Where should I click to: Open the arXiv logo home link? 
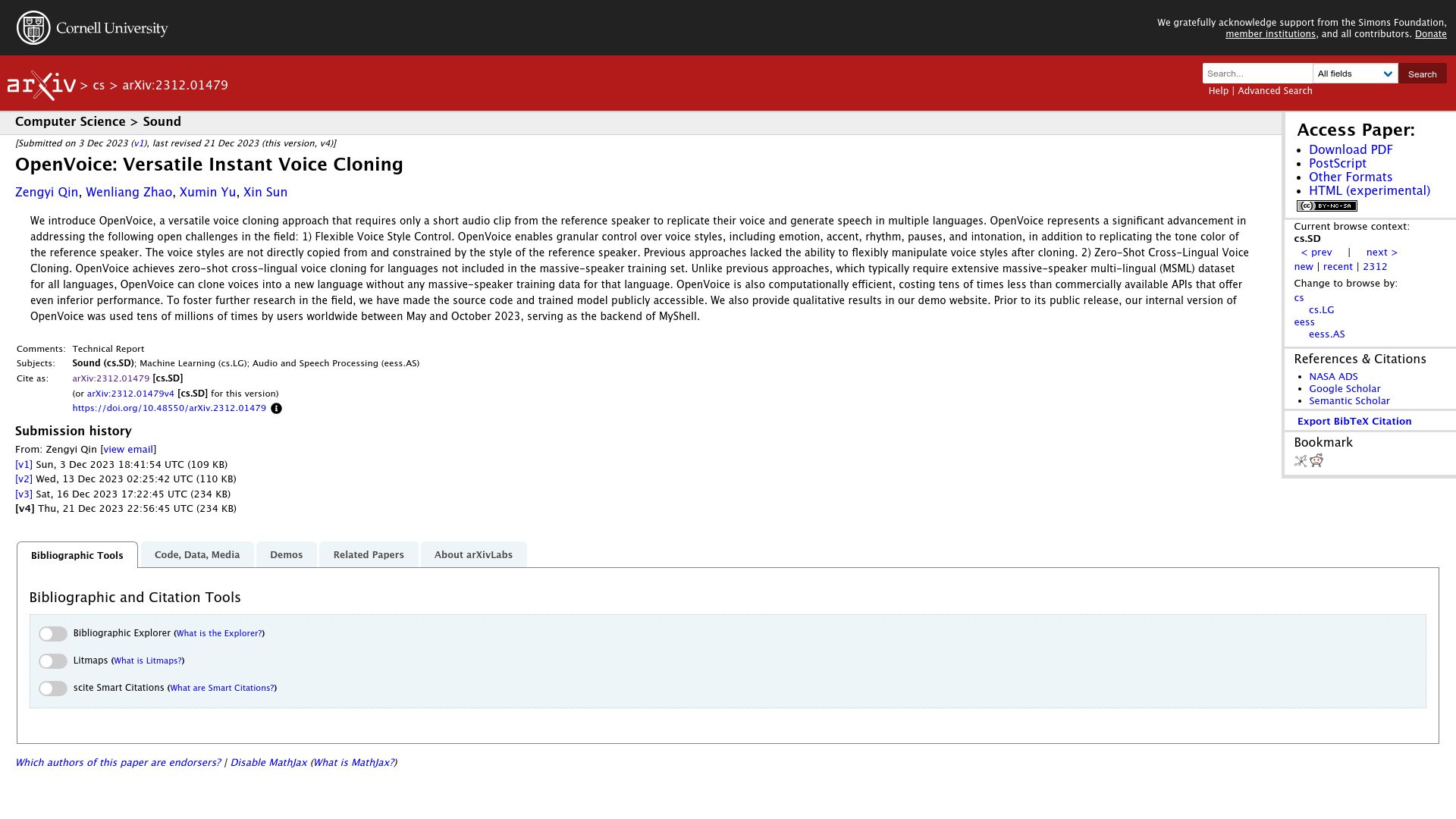tap(42, 86)
